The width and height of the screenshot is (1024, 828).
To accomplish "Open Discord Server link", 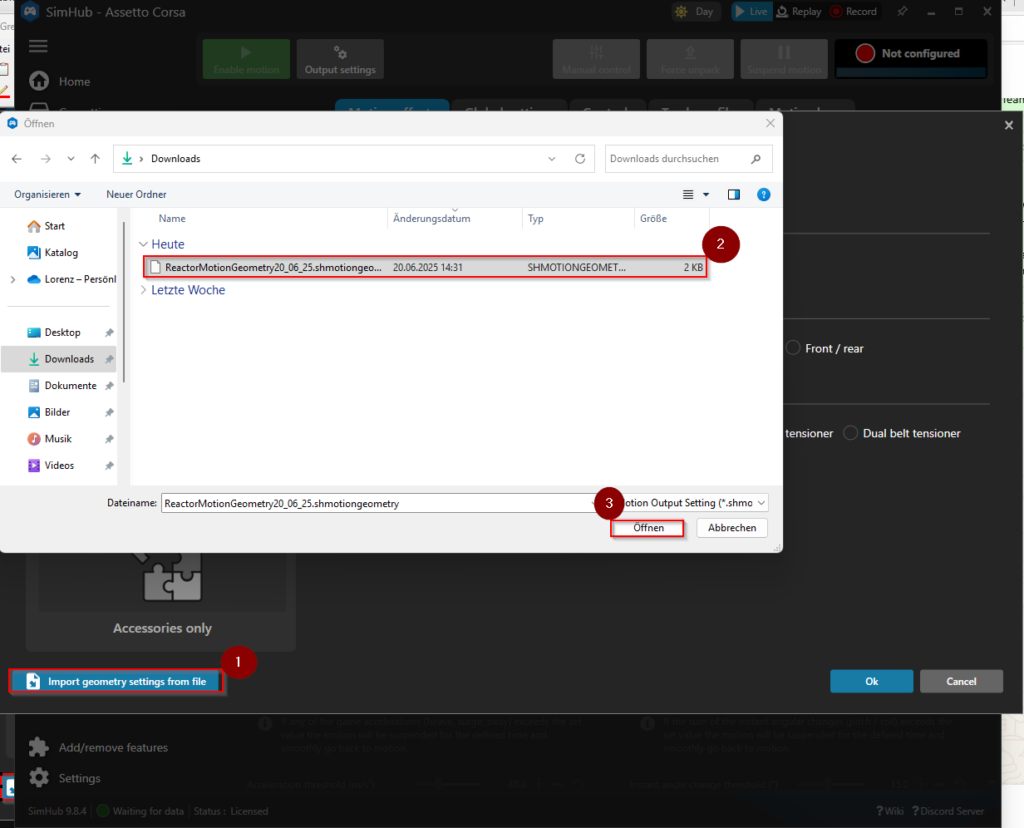I will coord(948,811).
